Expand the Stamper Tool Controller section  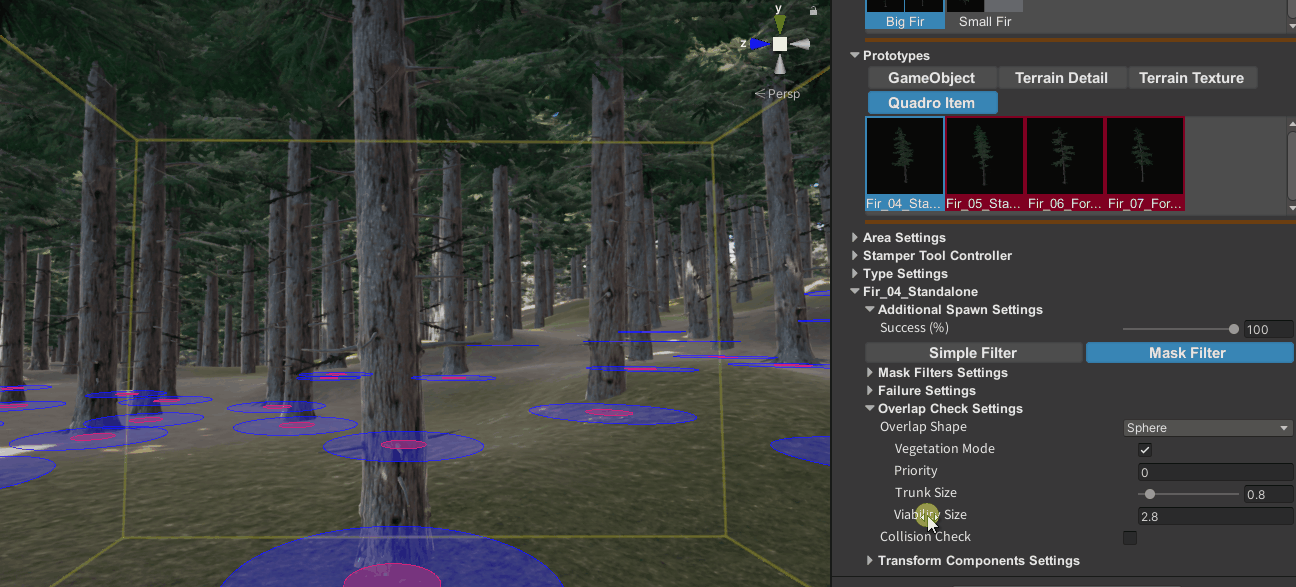[855, 256]
